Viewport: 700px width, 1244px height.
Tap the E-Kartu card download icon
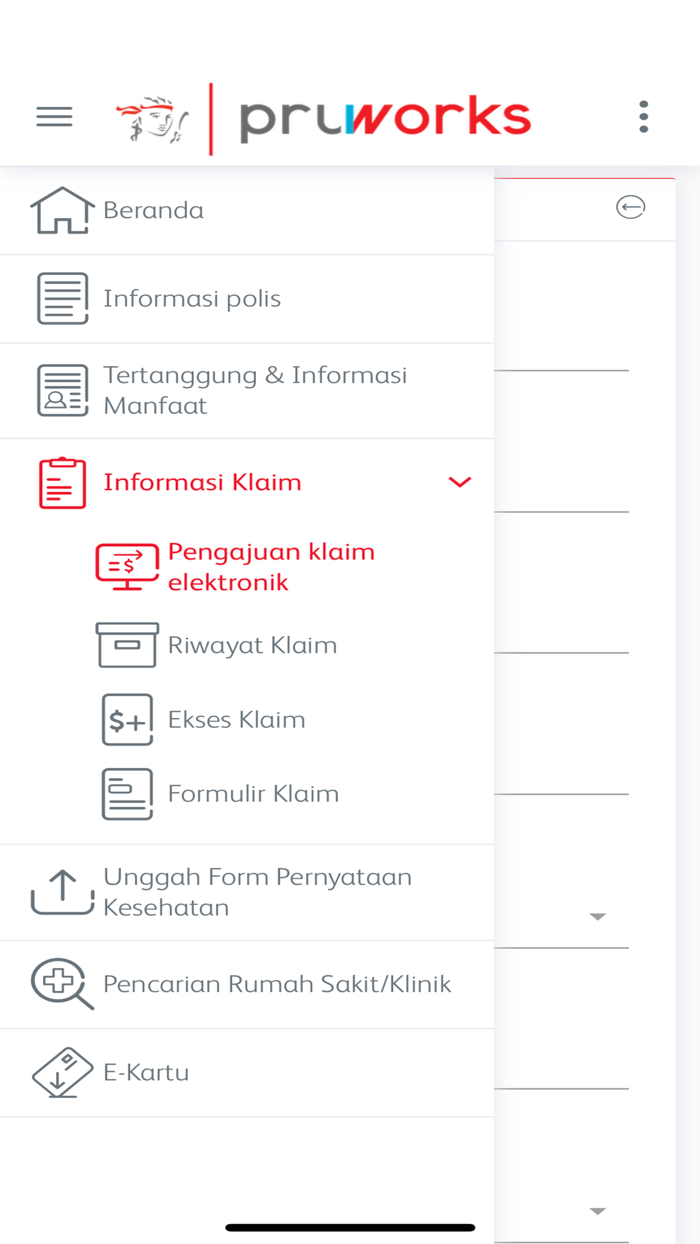tap(62, 1072)
